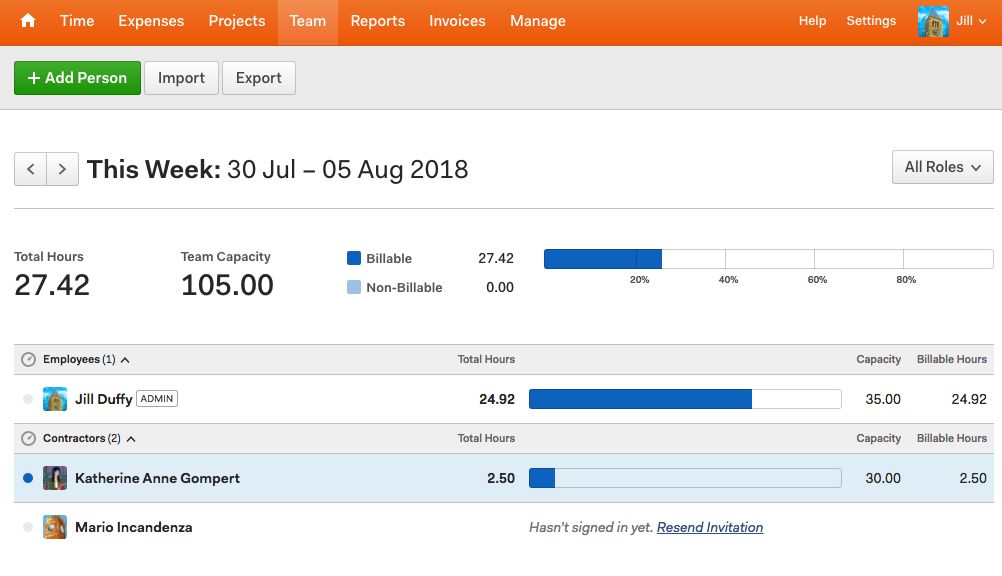The image size is (1002, 576).
Task: Click the clock icon beside Contractors
Action: pyautogui.click(x=28, y=438)
